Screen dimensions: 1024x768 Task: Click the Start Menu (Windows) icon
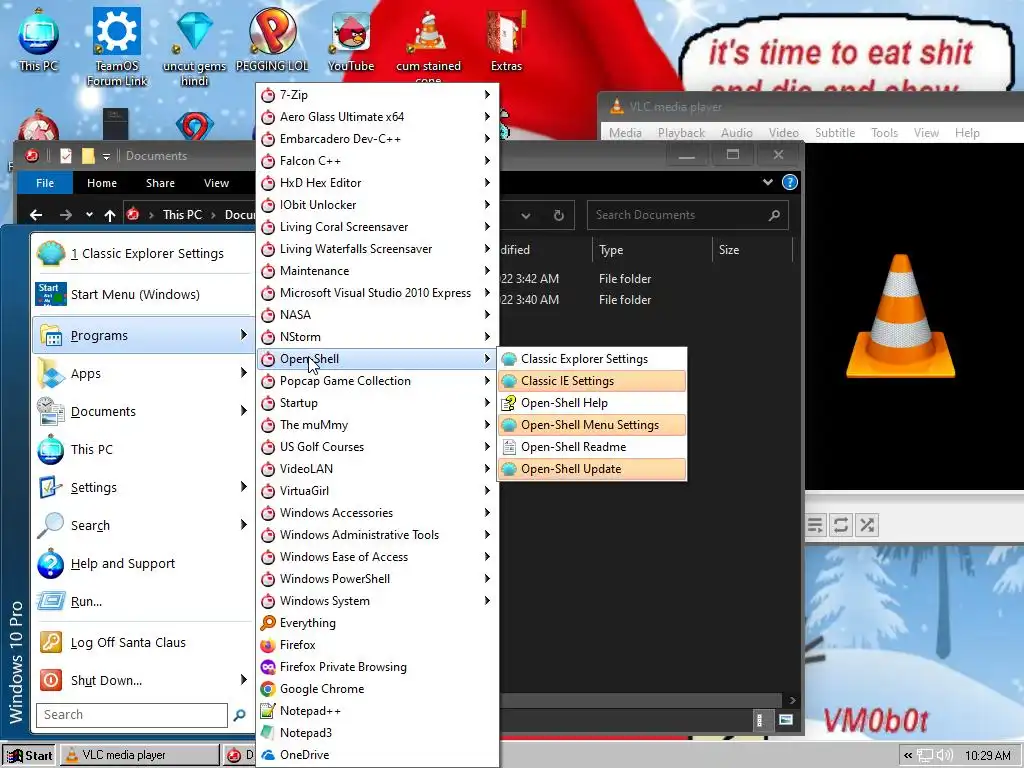[x=50, y=294]
